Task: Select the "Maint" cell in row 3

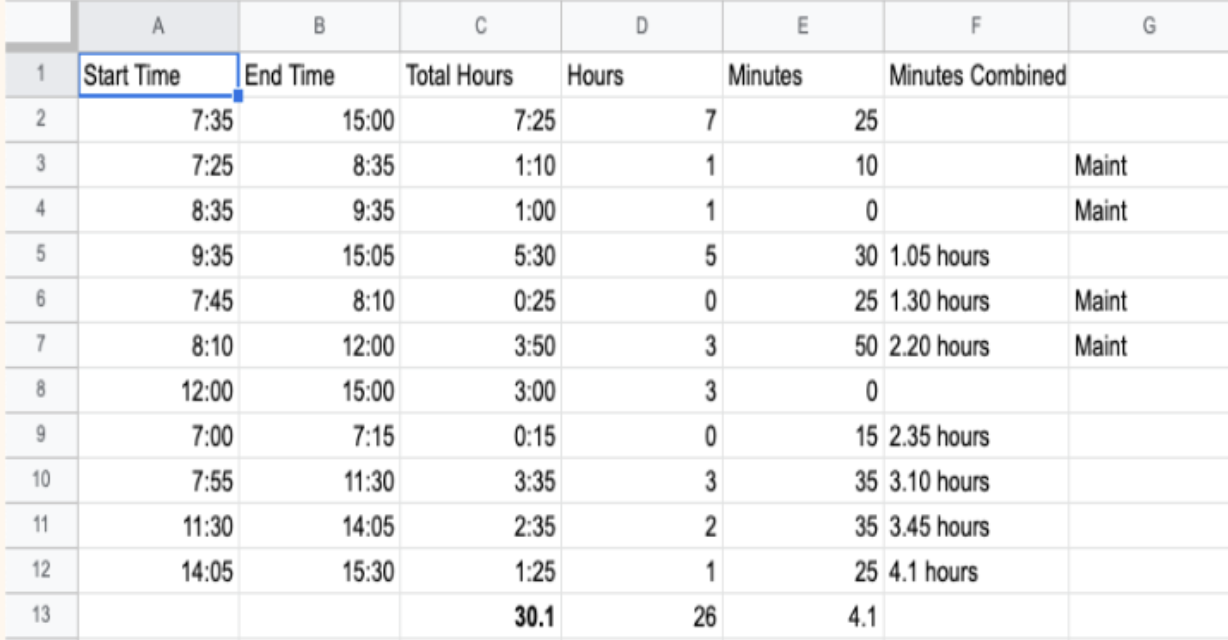Action: [x=1148, y=165]
